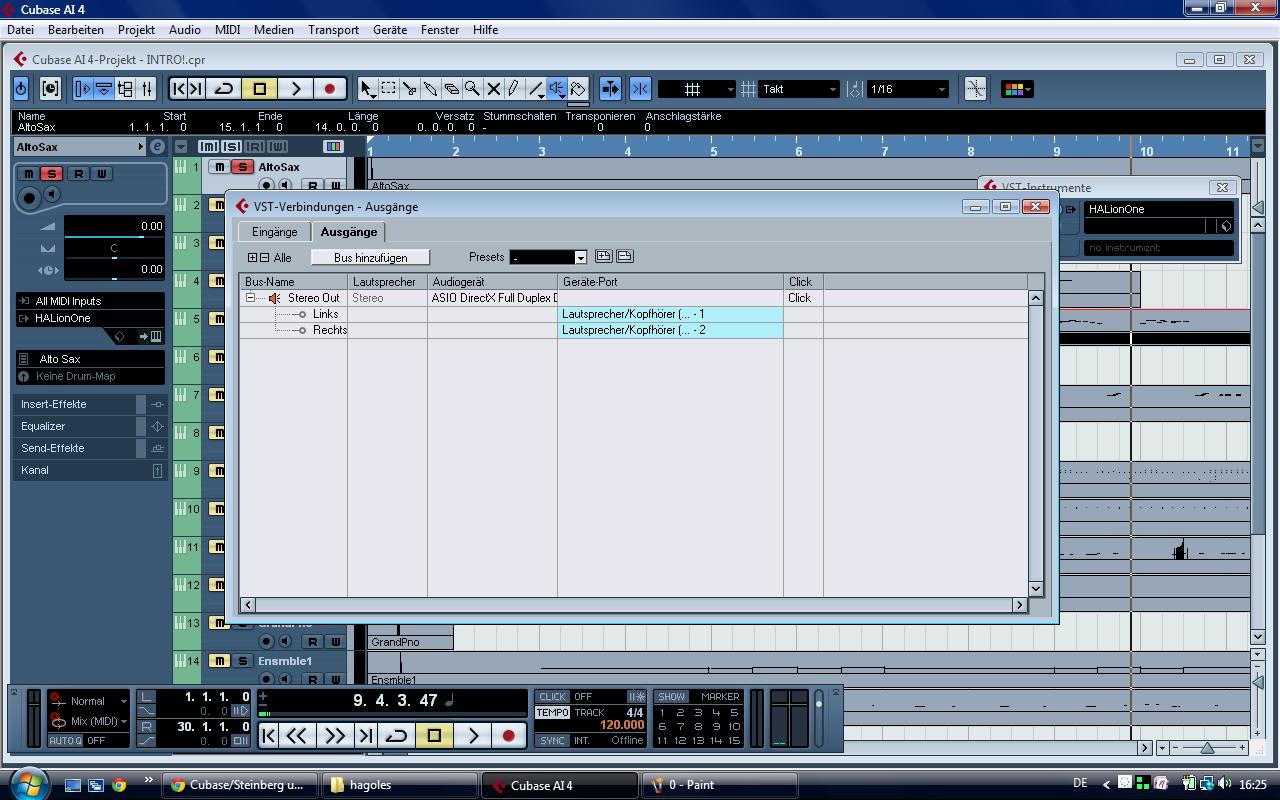The image size is (1280, 800).
Task: Click the Bus hinzufügen button
Action: pyautogui.click(x=370, y=258)
